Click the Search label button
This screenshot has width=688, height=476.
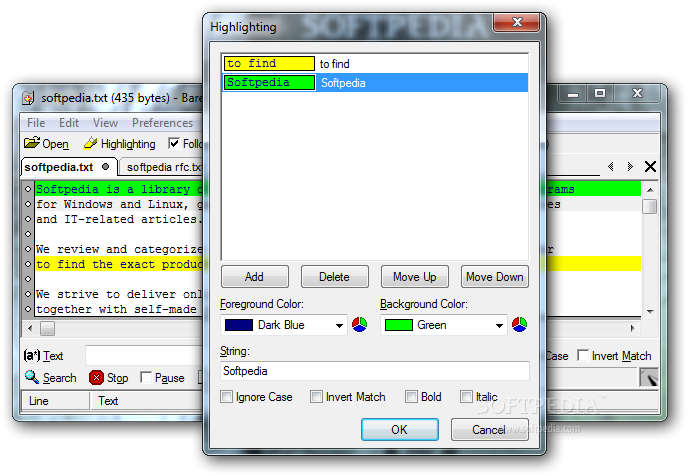[59, 378]
